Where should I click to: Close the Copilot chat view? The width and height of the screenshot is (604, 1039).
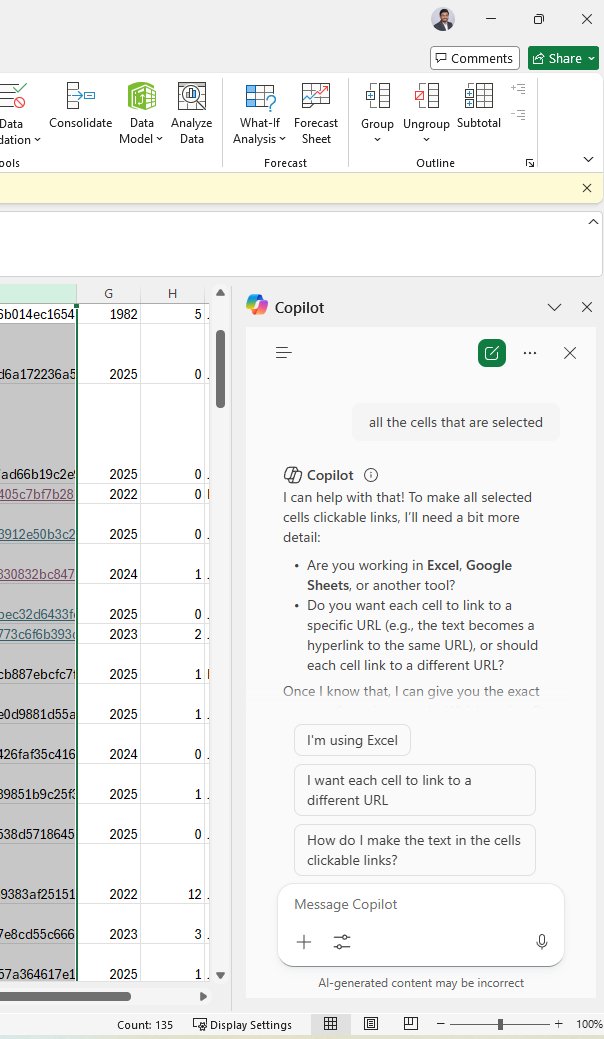[x=570, y=353]
